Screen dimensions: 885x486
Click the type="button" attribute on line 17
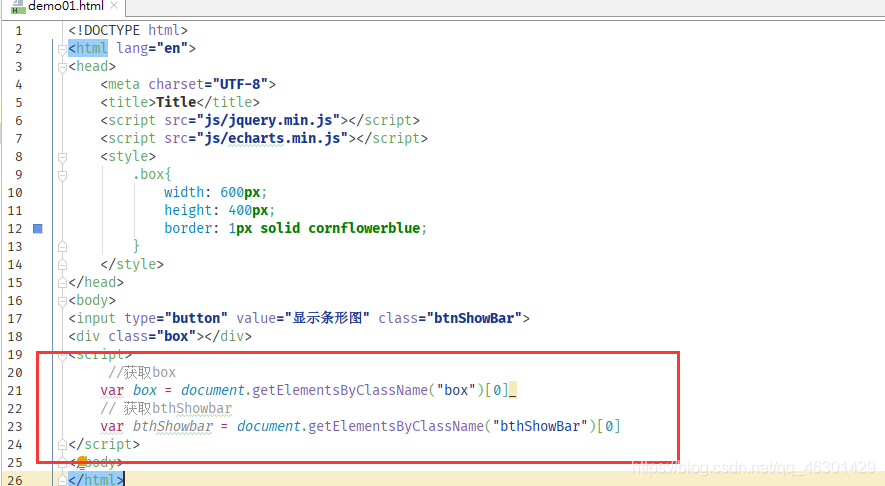[176, 318]
